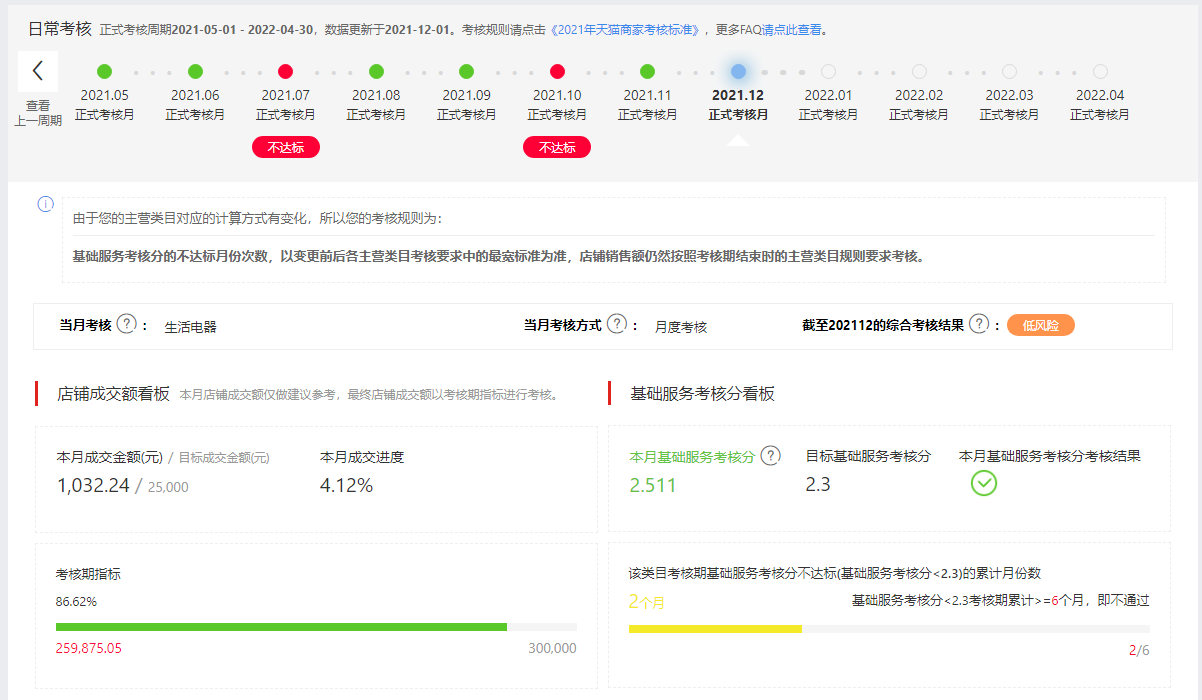Image resolution: width=1202 pixels, height=700 pixels.
Task: Click the red 259,875.05 amount
Action: 89,648
